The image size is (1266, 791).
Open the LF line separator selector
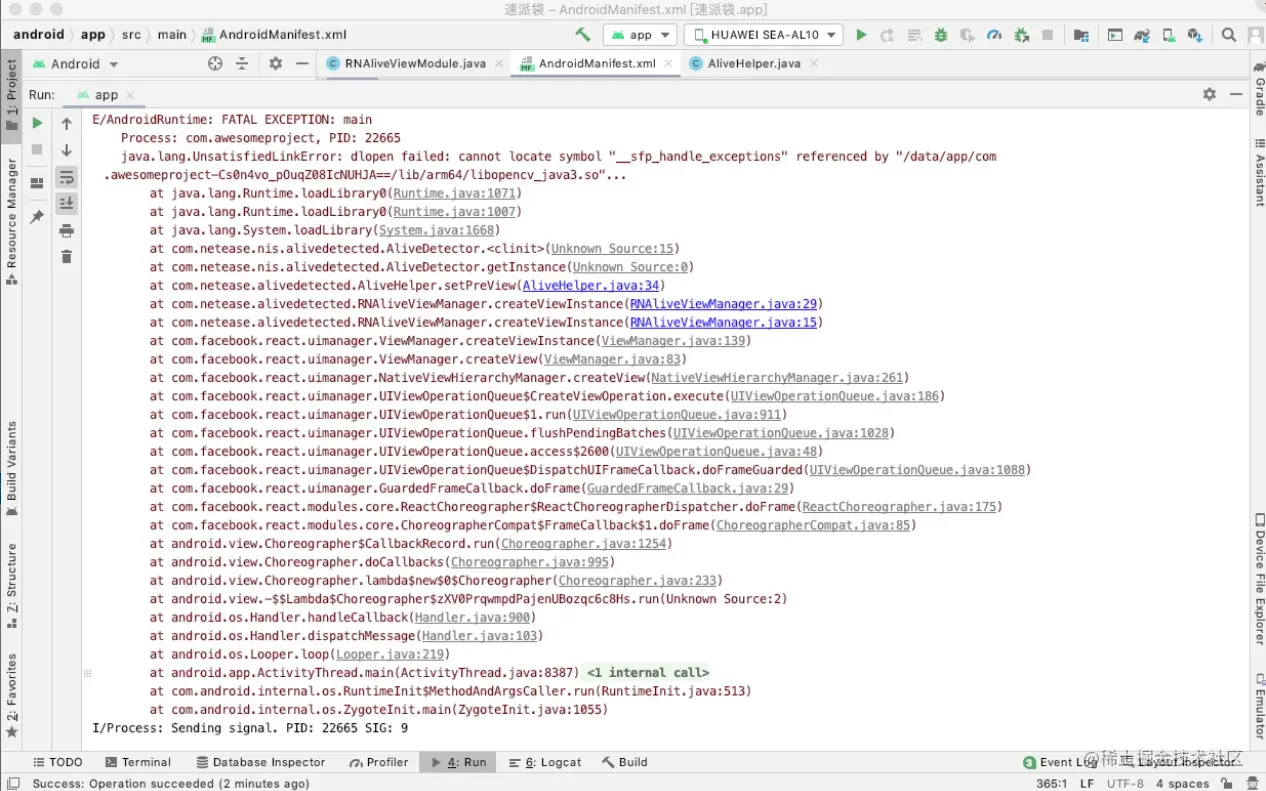tap(1086, 784)
